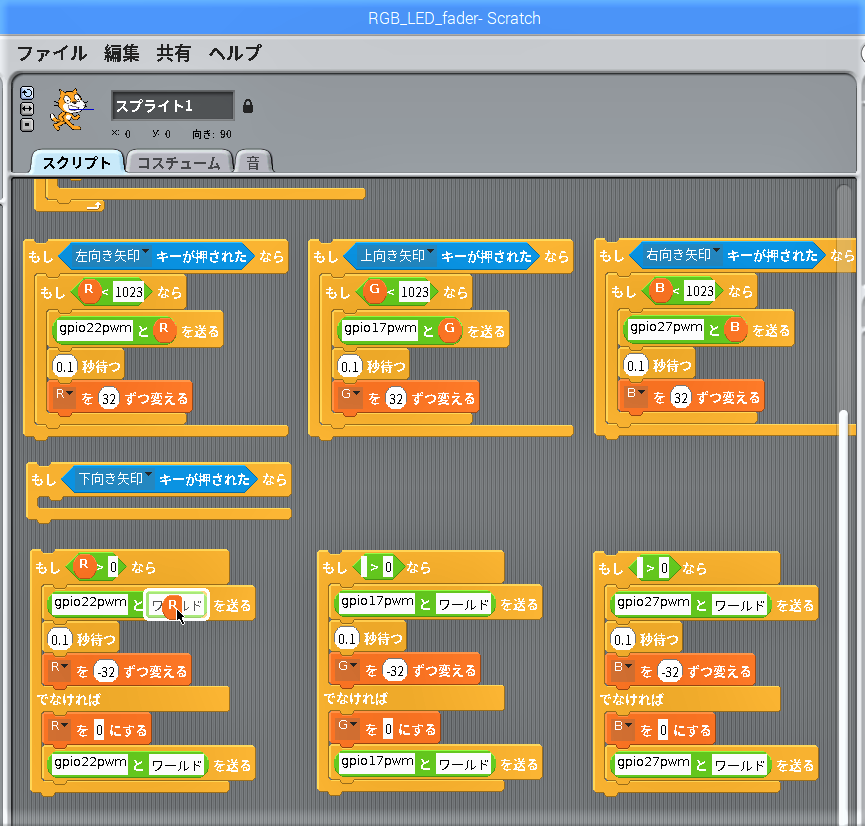This screenshot has width=865, height=826.
Task: Open variable R dropdown in -32ずつ変える block
Action: [x=60, y=668]
